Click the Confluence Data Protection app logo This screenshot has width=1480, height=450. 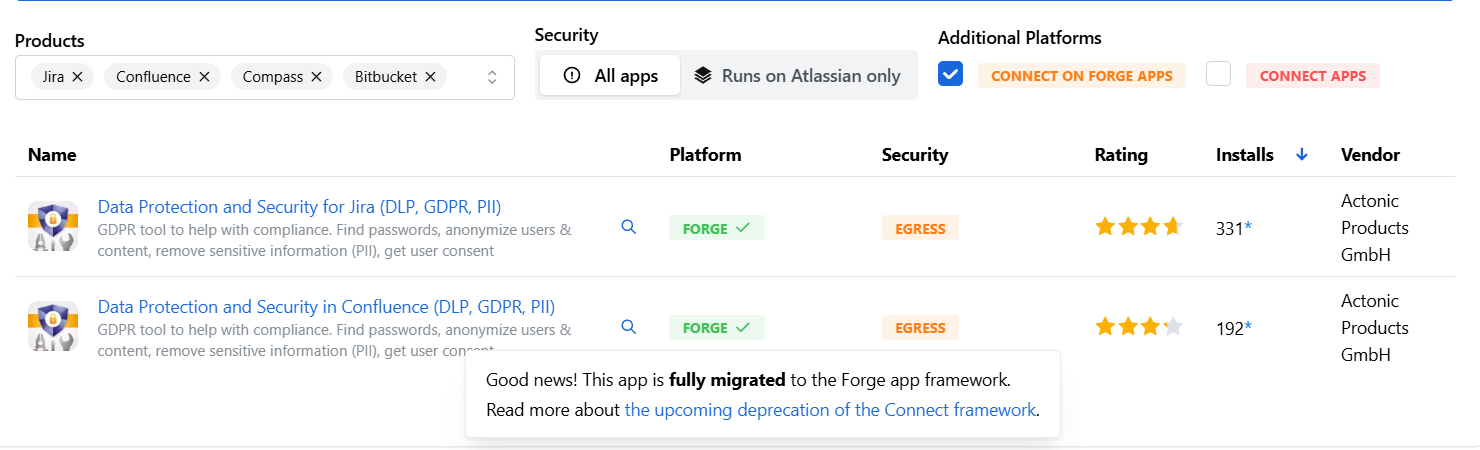point(53,326)
